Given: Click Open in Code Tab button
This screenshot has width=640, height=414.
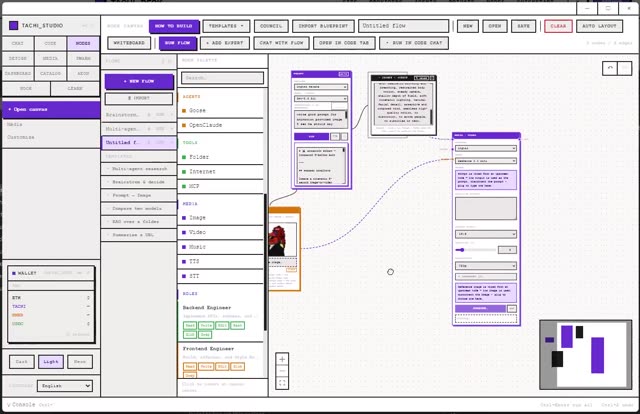Looking at the screenshot, I should point(344,43).
